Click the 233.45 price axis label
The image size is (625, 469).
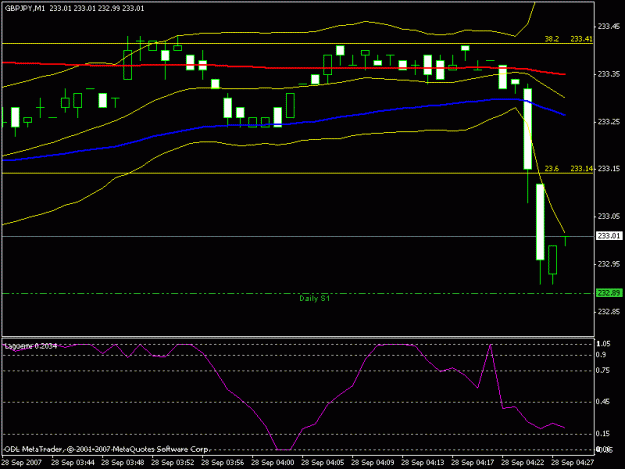pyautogui.click(x=609, y=26)
